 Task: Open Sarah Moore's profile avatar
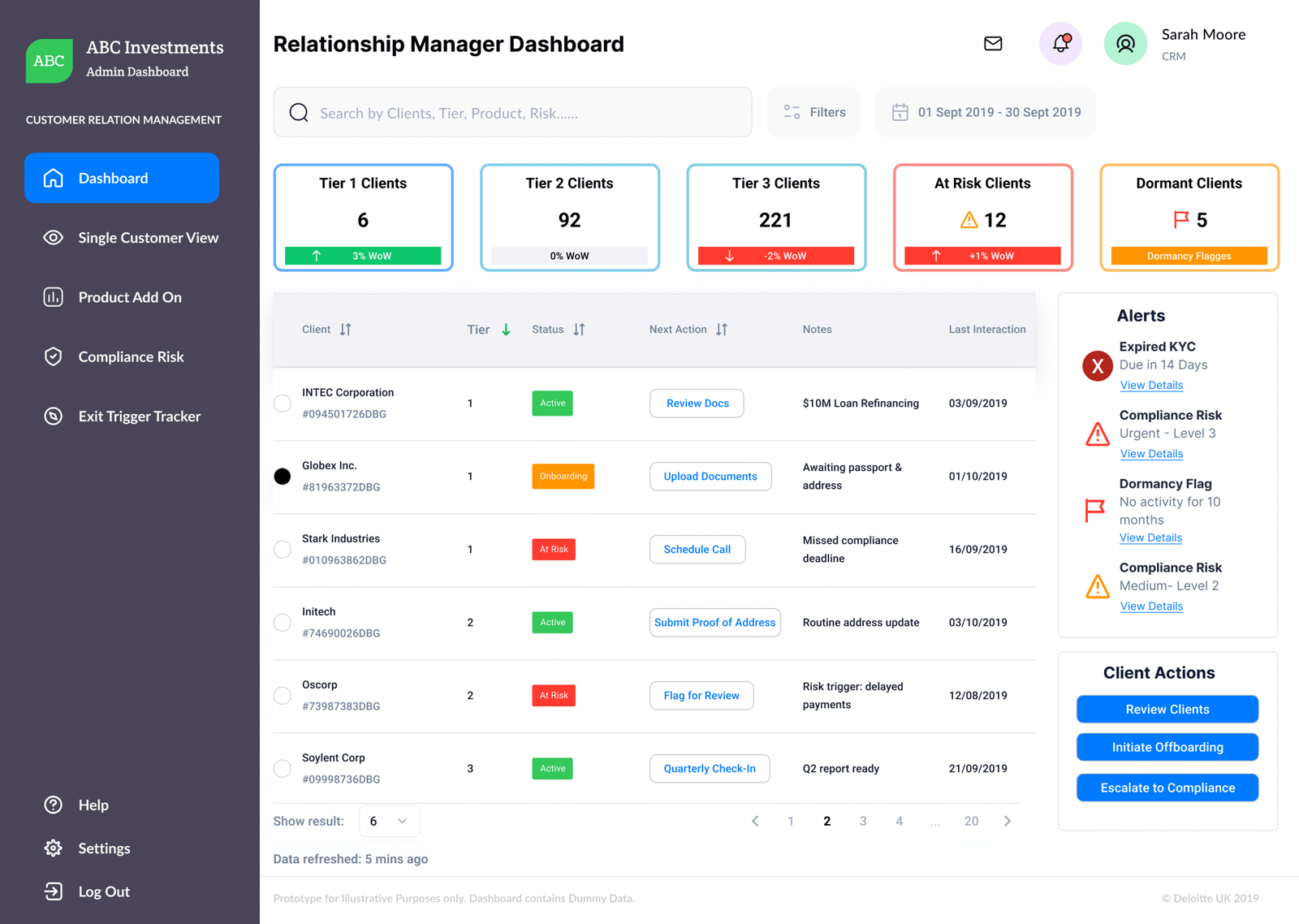pyautogui.click(x=1125, y=44)
